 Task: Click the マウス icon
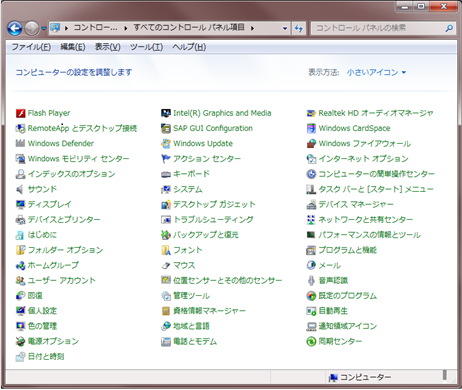[x=166, y=265]
